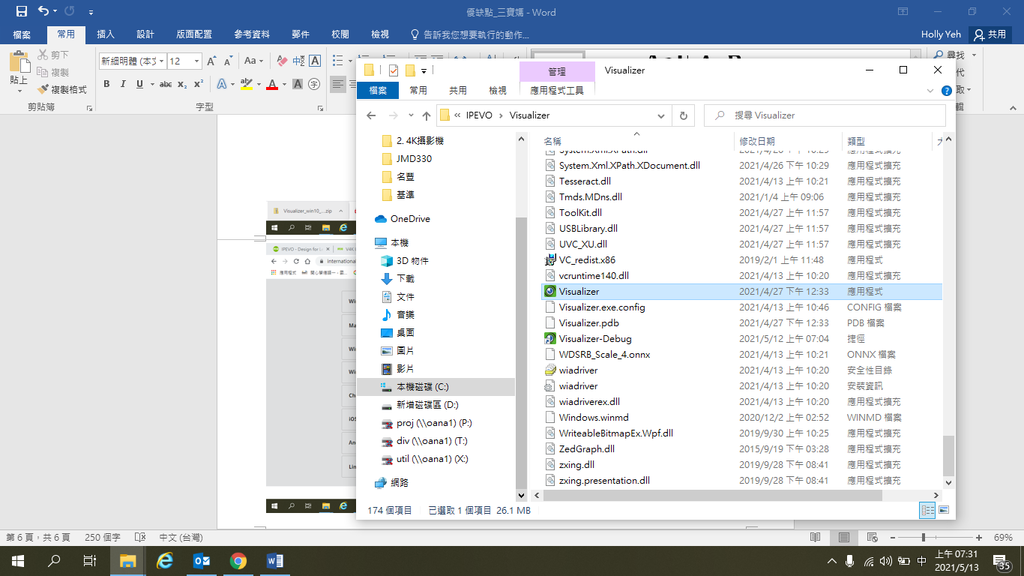
Task: Switch to details view layout
Action: coord(927,511)
